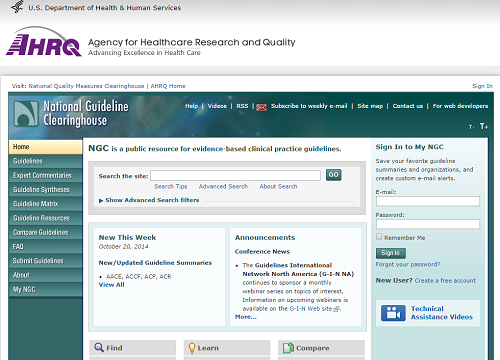This screenshot has height=360, width=500.
Task: Click 'AACE, ACCF, ACP, ACR' list item
Action: pyautogui.click(x=139, y=276)
